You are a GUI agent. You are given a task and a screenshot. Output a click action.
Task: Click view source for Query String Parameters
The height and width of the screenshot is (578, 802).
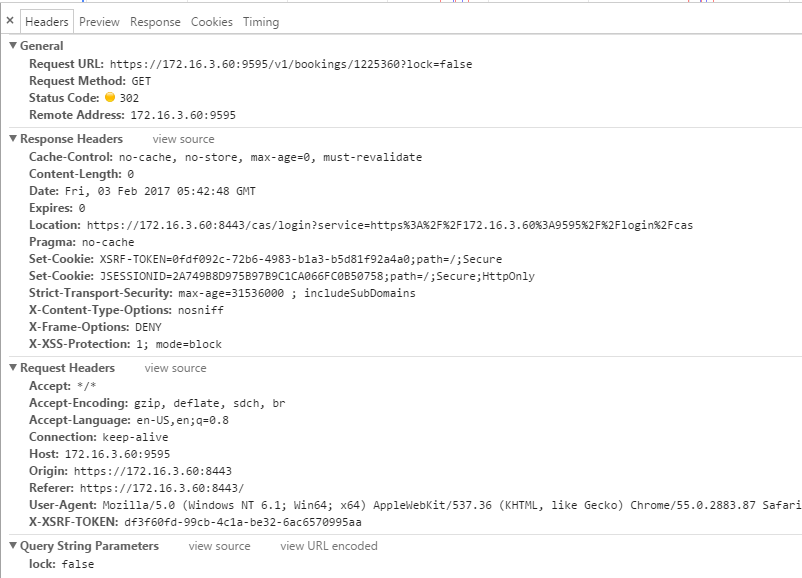pos(219,546)
